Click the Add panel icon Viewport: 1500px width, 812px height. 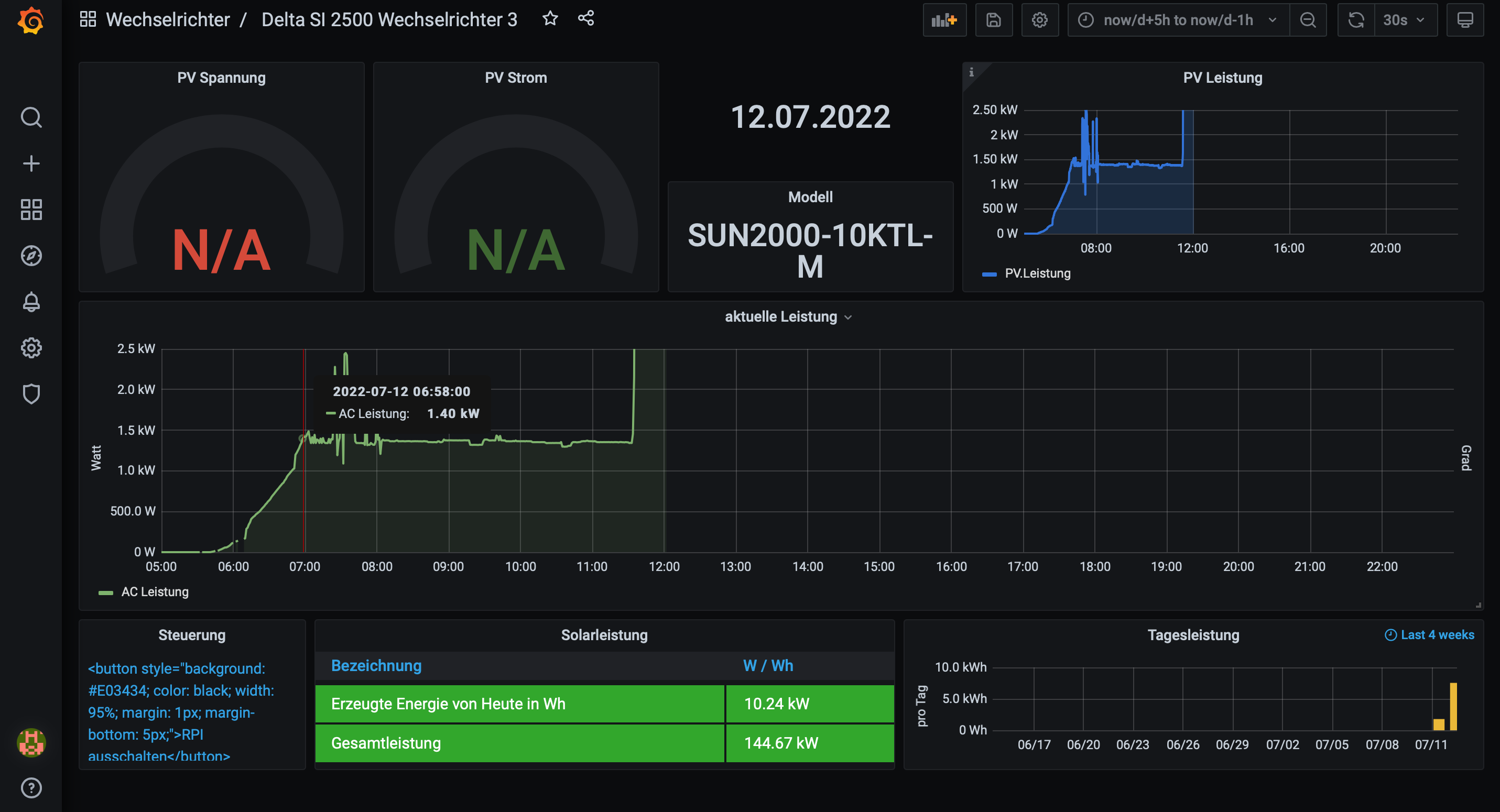click(944, 20)
